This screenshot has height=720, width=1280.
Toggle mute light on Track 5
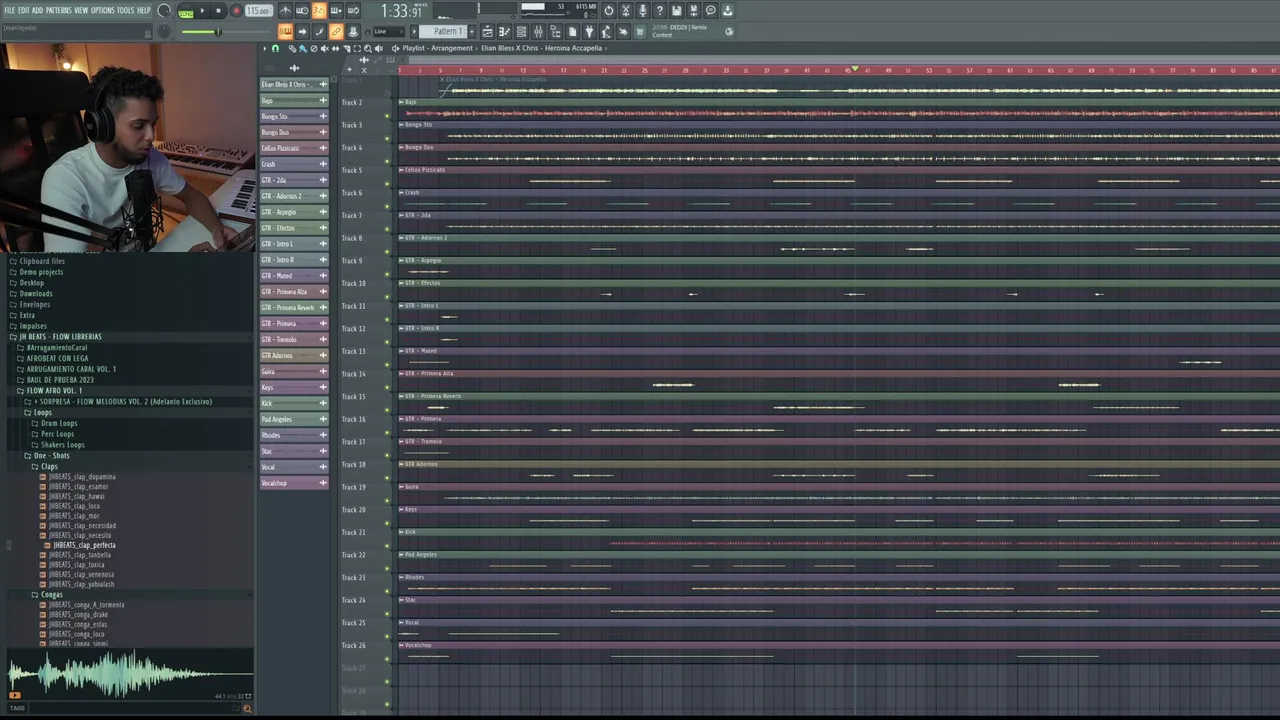387,184
